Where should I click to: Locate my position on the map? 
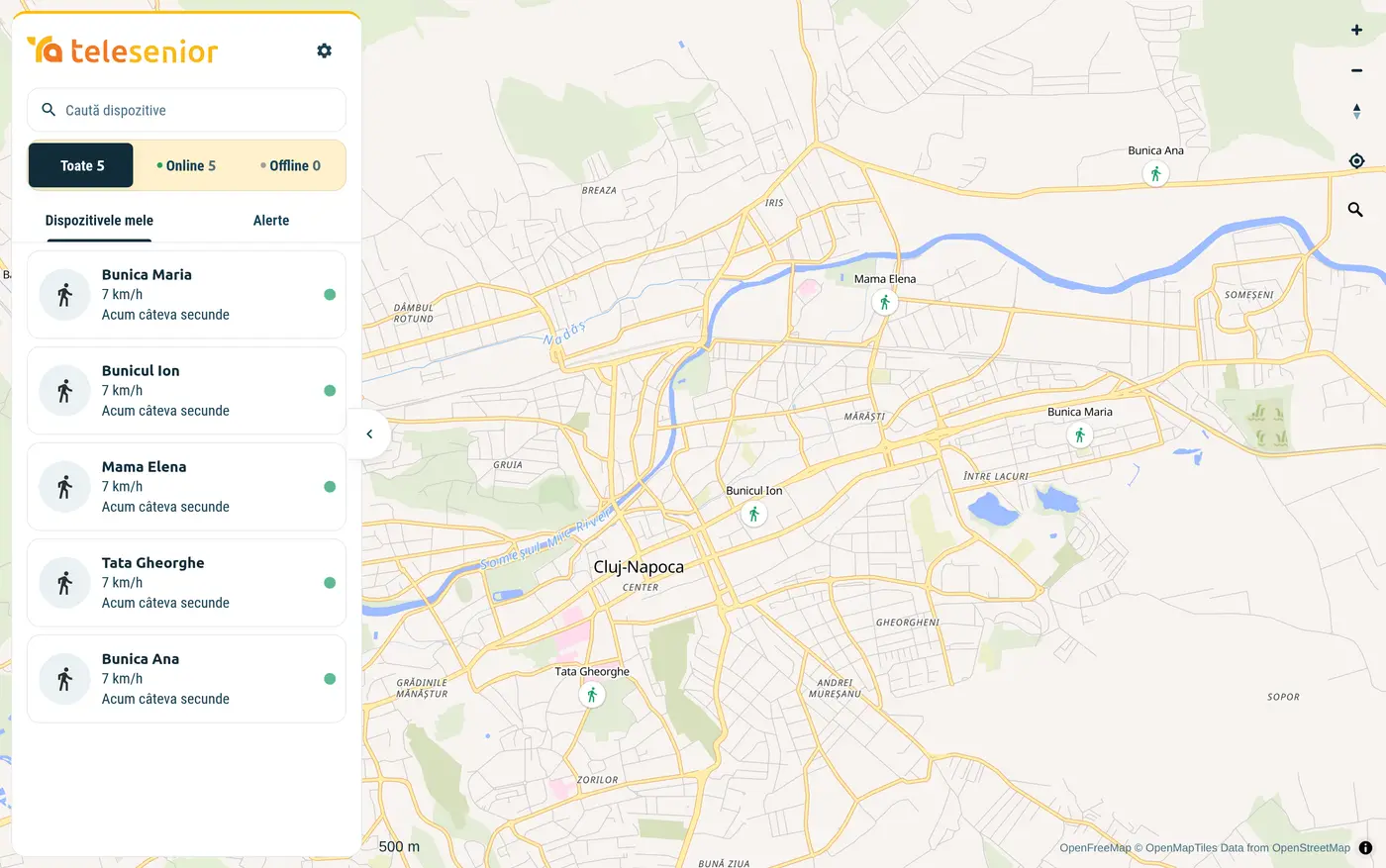1356,160
